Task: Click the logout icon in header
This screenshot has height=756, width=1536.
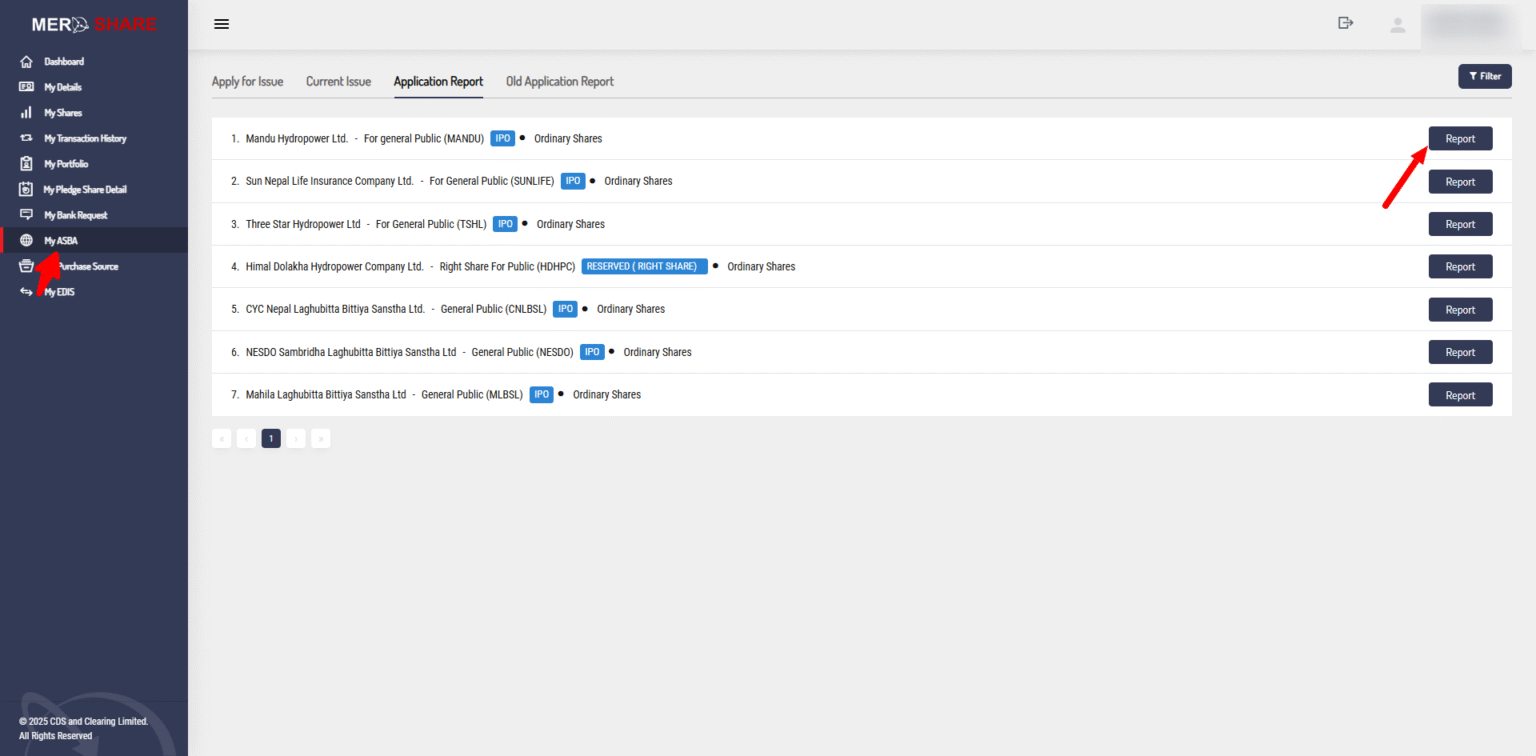Action: 1346,23
